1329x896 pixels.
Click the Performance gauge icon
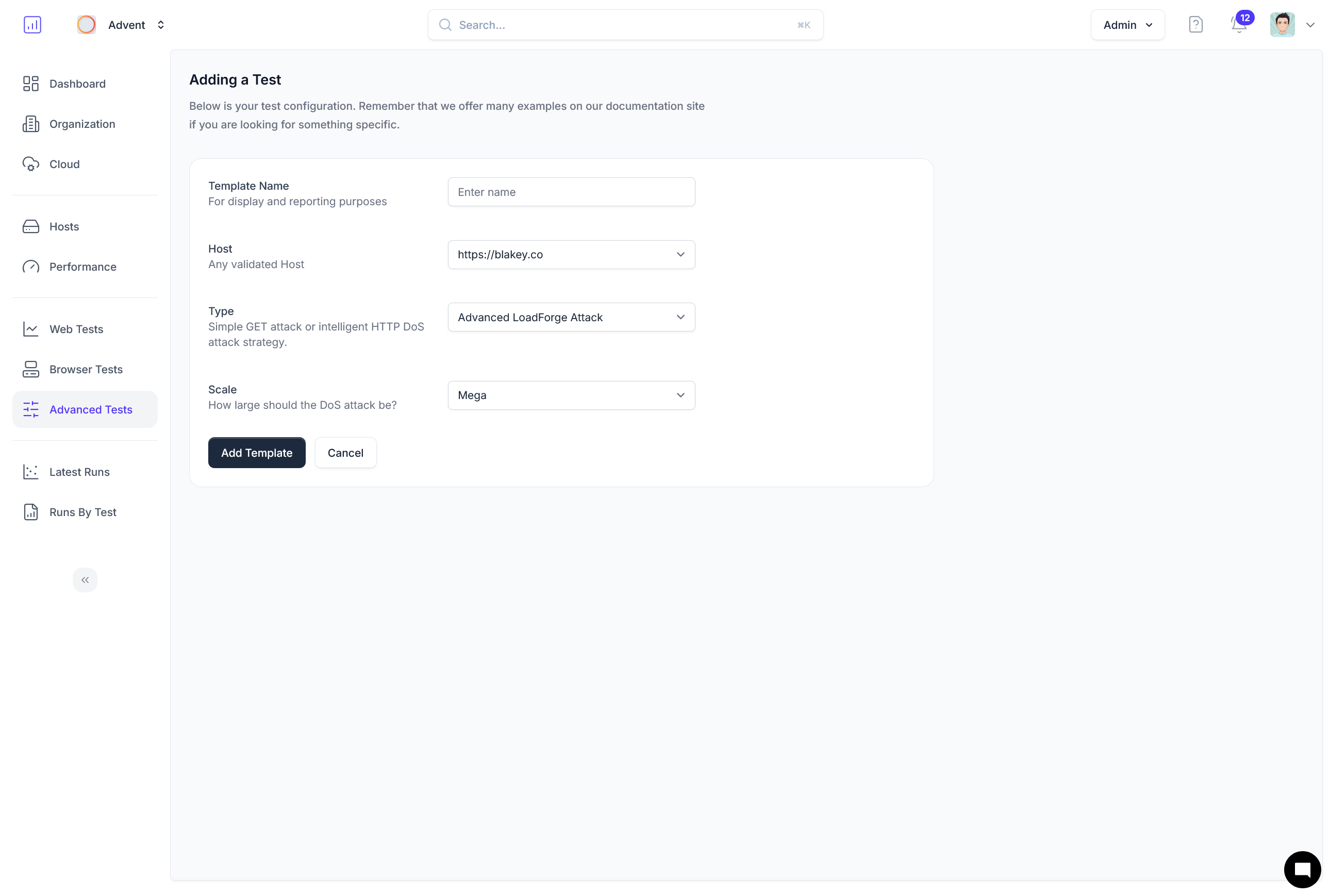31,267
